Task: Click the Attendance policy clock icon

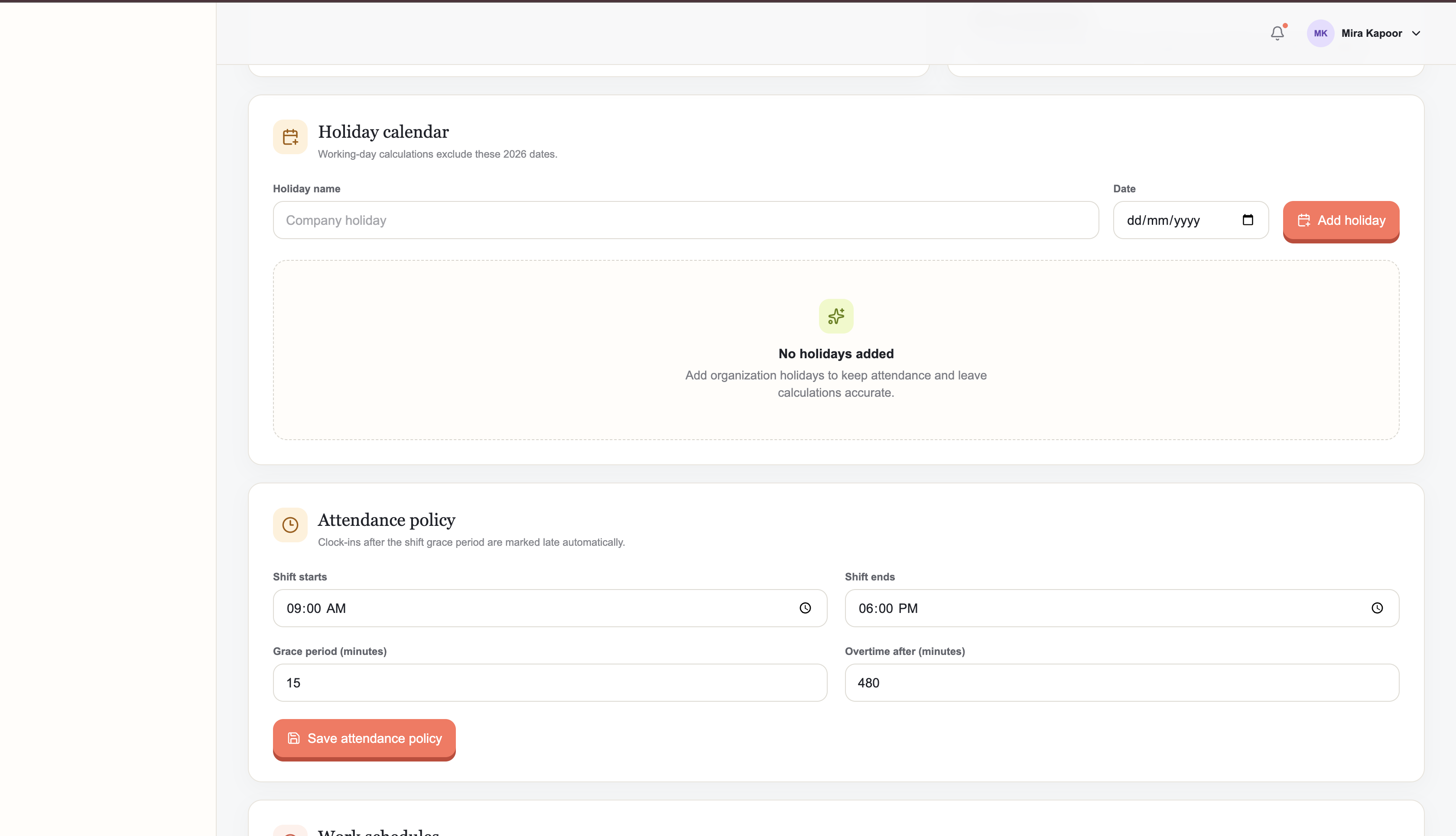Action: tap(290, 525)
